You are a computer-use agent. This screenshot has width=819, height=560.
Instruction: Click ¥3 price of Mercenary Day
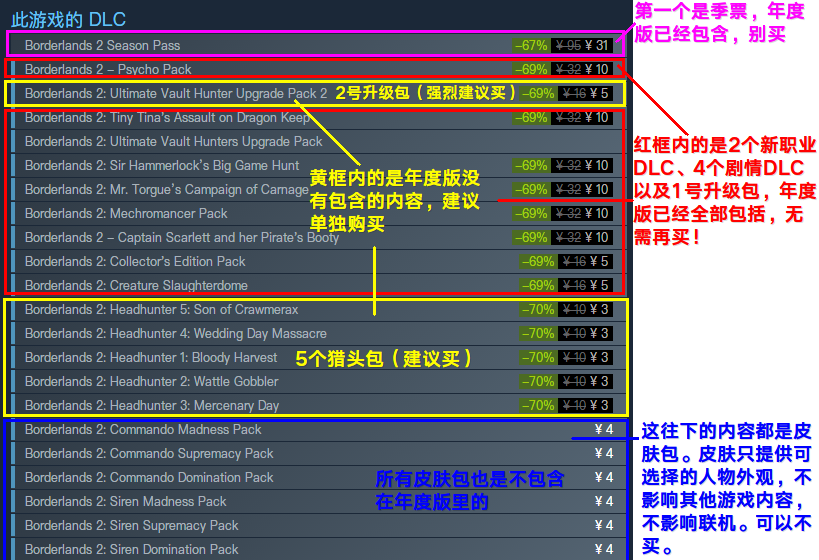click(x=600, y=406)
